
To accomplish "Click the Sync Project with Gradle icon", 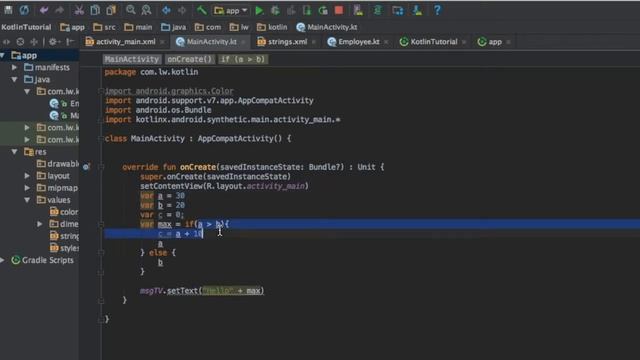I will (378, 10).
